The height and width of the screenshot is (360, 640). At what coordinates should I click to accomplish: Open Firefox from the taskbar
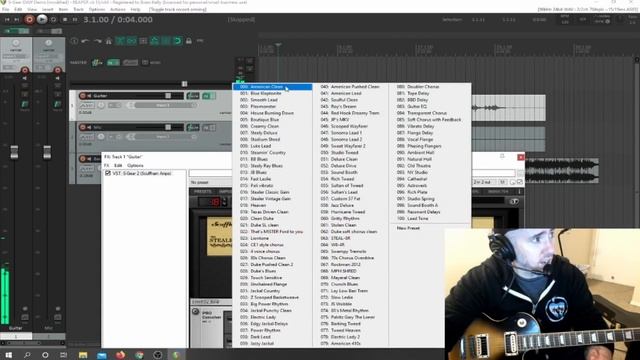pos(120,355)
